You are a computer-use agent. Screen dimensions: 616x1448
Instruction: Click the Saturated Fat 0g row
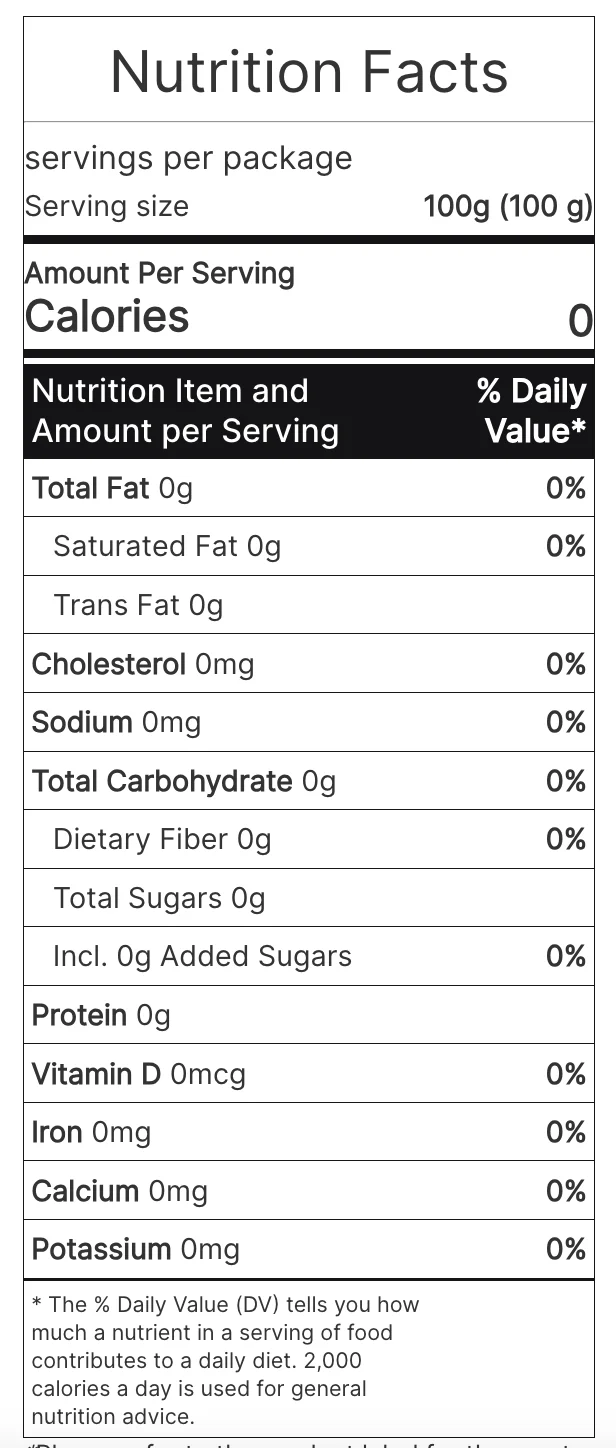pos(309,546)
